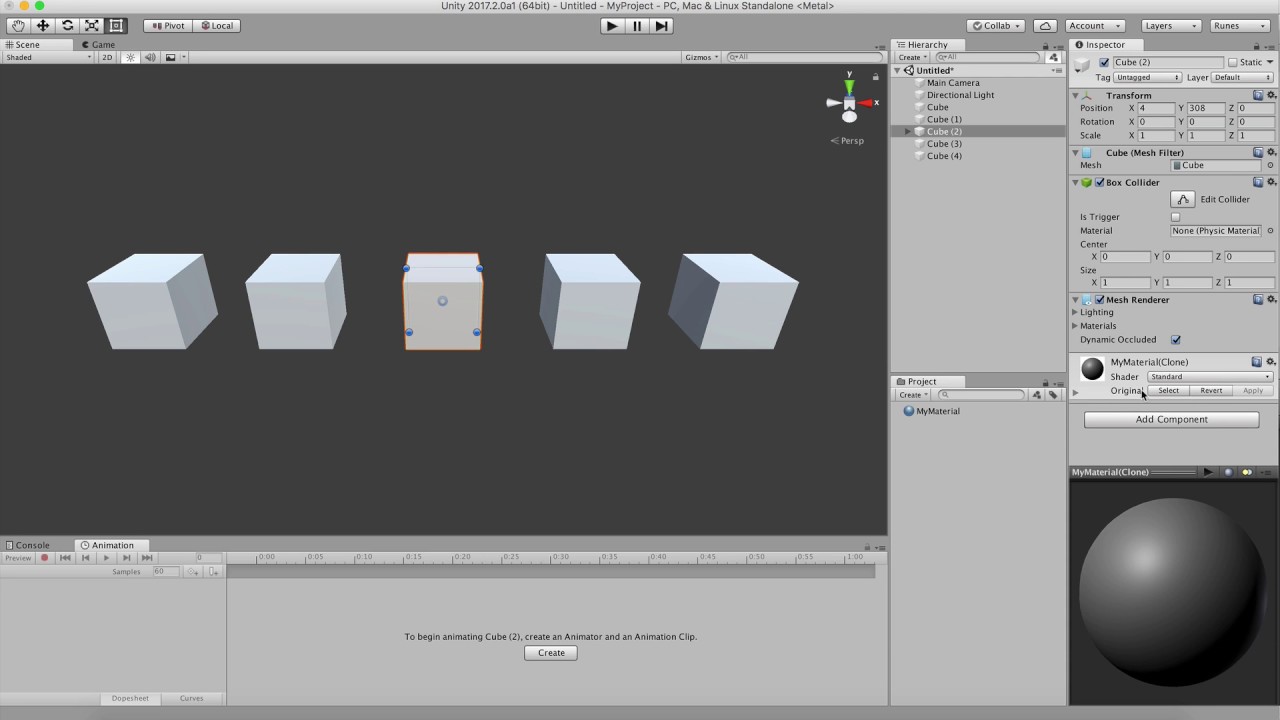Viewport: 1280px width, 720px height.
Task: Open the Shader Standard dropdown
Action: pos(1210,377)
